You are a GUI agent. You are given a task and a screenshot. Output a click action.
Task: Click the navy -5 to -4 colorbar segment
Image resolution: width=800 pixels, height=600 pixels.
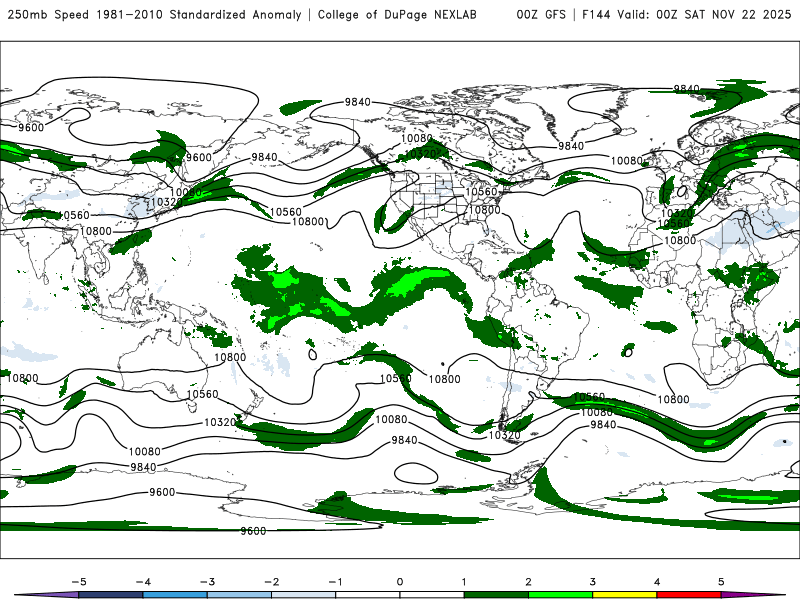click(111, 595)
